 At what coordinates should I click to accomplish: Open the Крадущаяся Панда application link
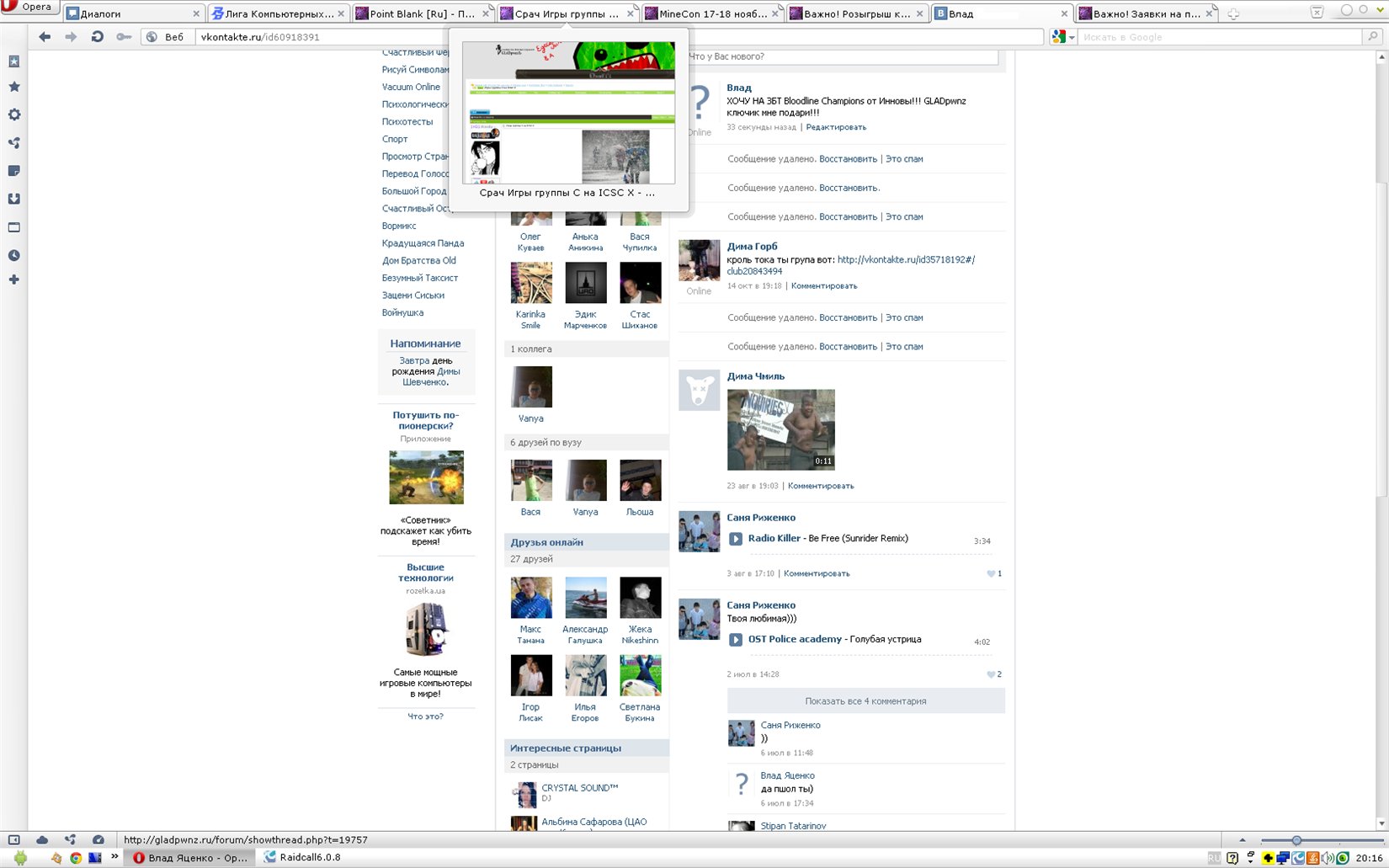point(423,243)
